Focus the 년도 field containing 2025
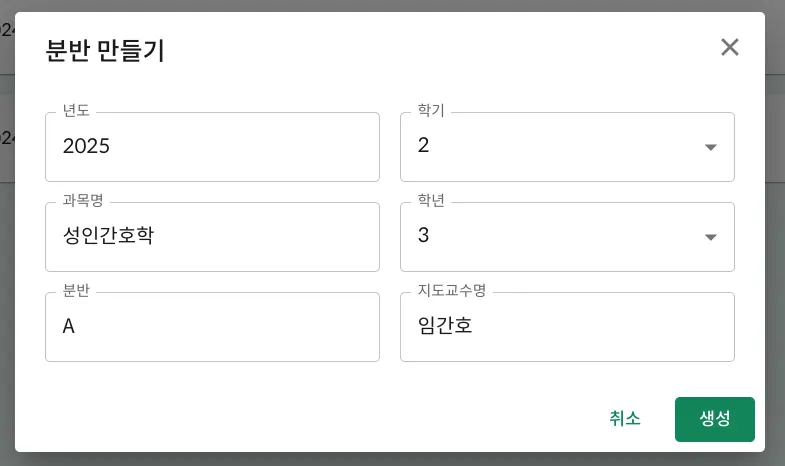This screenshot has height=466, width=785. (212, 147)
